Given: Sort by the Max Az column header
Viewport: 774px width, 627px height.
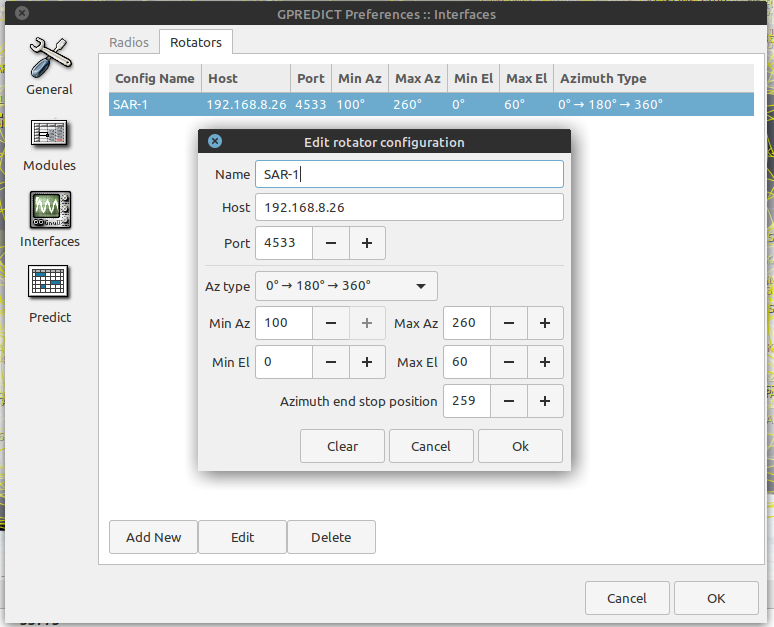Looking at the screenshot, I should [x=418, y=78].
